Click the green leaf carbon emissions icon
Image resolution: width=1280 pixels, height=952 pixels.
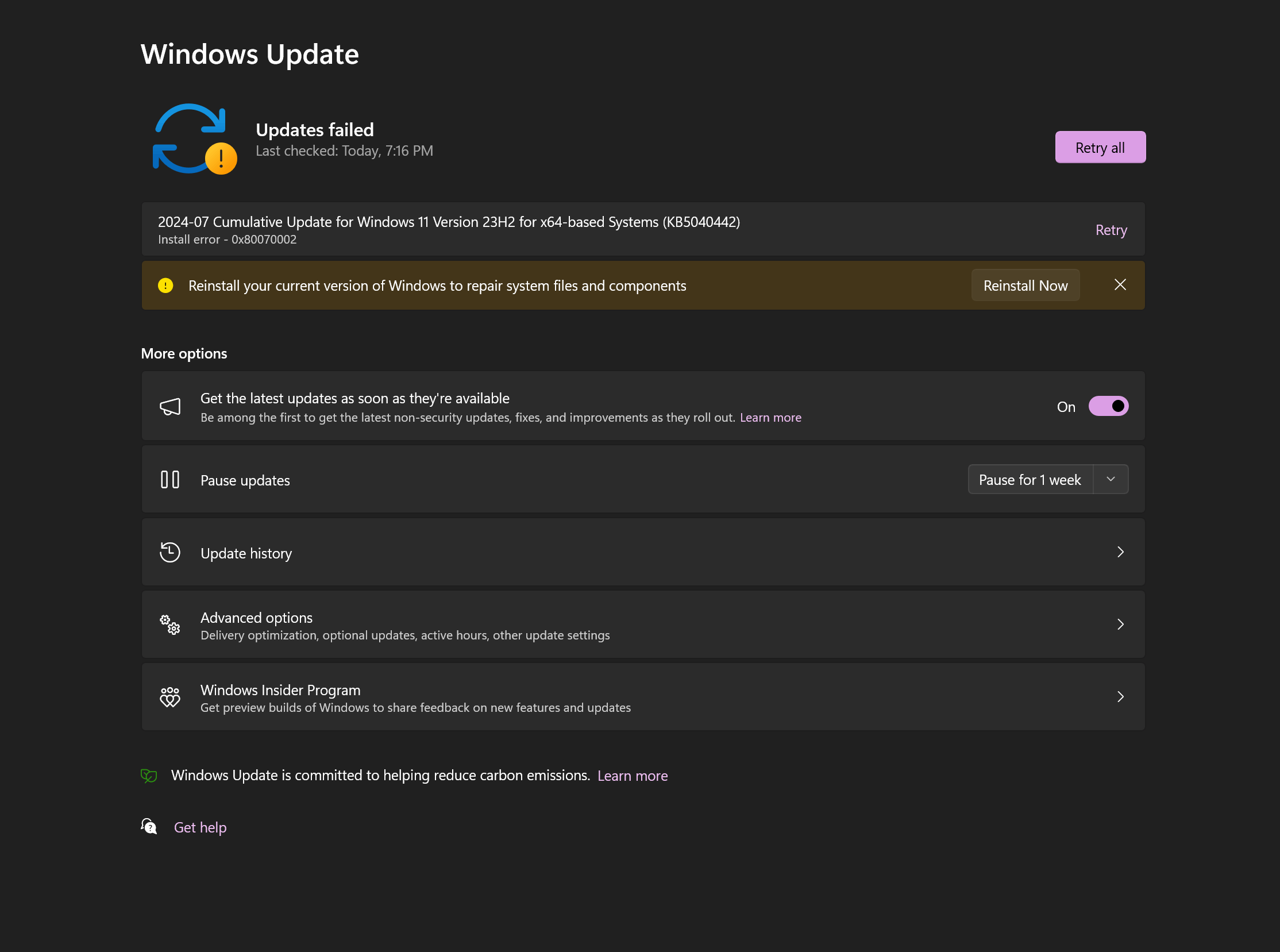[149, 776]
